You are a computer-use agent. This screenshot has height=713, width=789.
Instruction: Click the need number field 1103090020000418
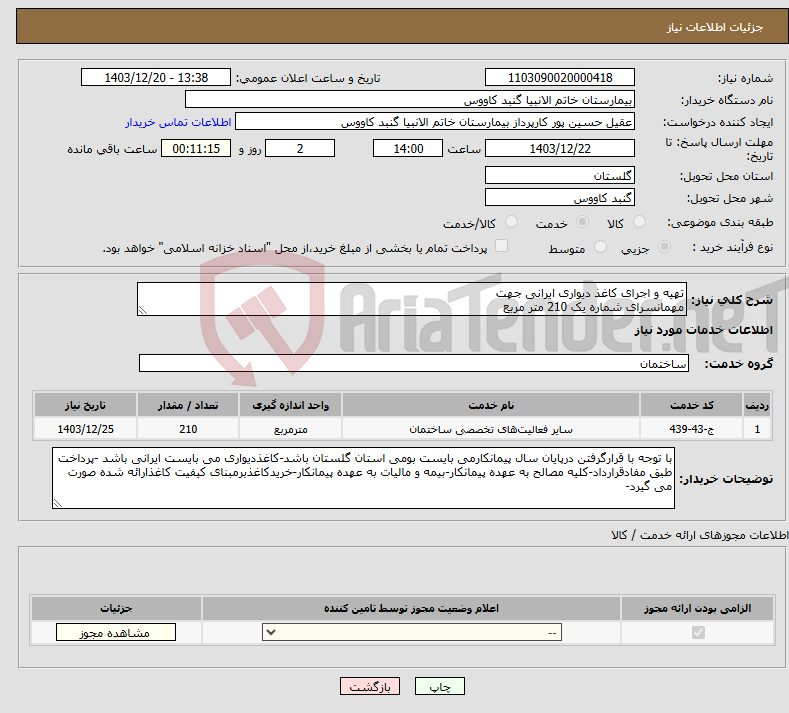tap(560, 77)
